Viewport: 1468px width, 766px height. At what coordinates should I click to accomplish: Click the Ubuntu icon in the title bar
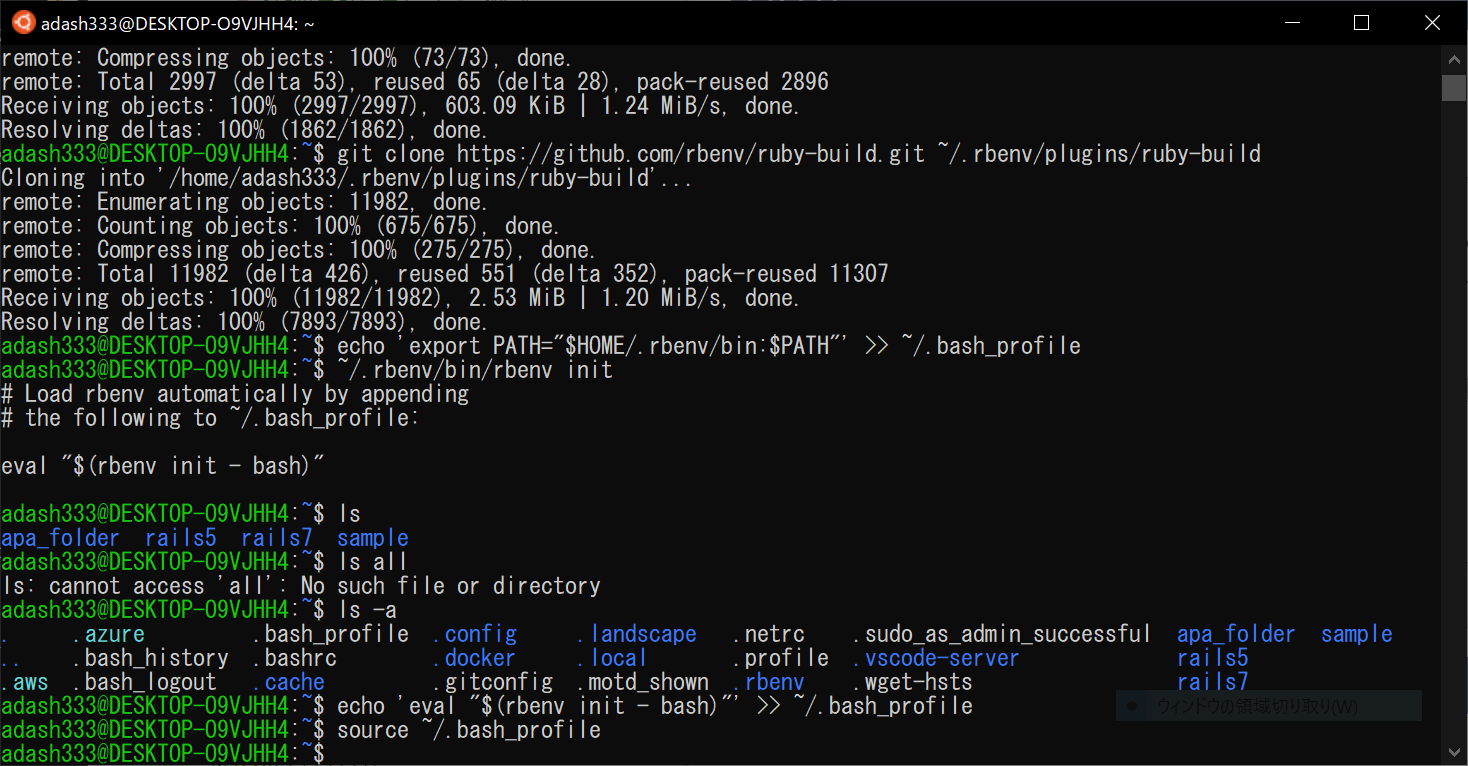[x=22, y=22]
